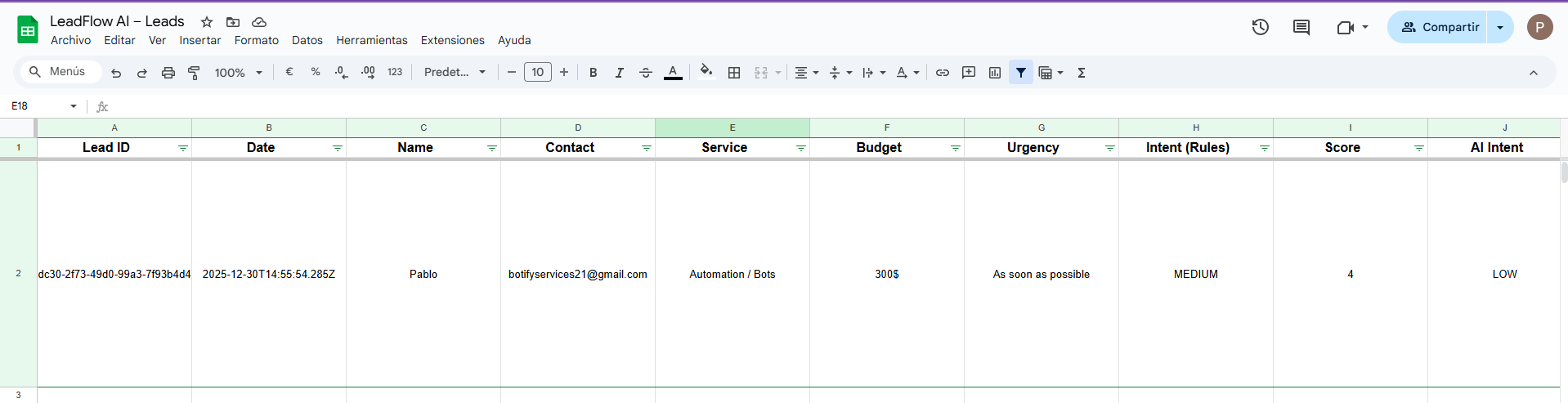Select the Automation / Bots cell
Screen dimensions: 1568x403
pos(732,274)
